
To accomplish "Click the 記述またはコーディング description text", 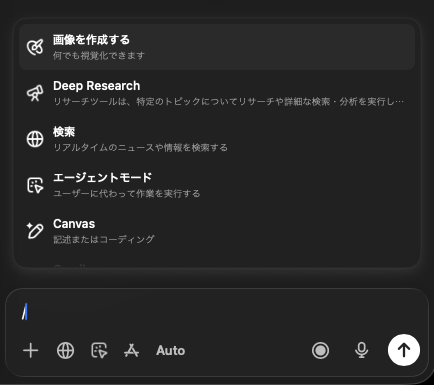I will coord(104,239).
